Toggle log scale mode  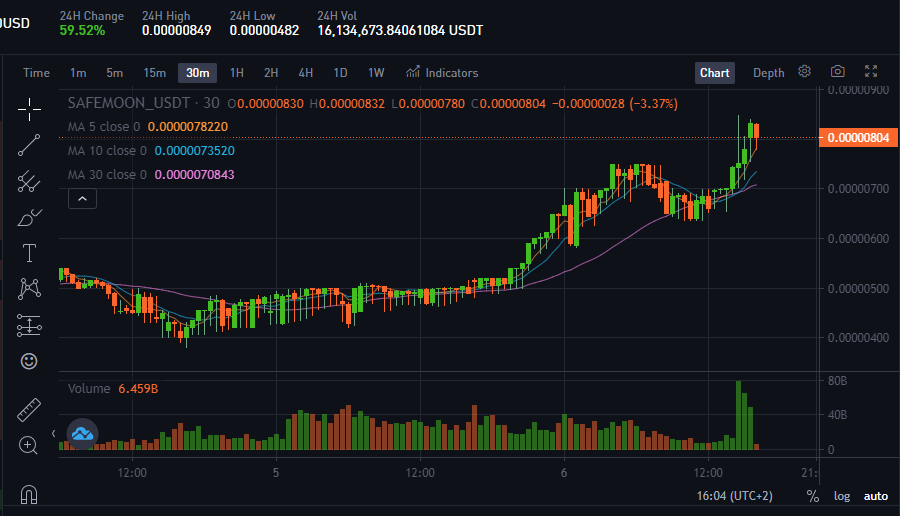[x=842, y=496]
